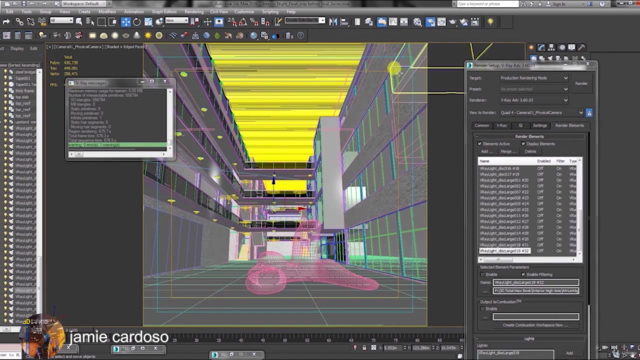Click the keyword search field at top
This screenshot has width=640, height=360.
[x=487, y=4]
